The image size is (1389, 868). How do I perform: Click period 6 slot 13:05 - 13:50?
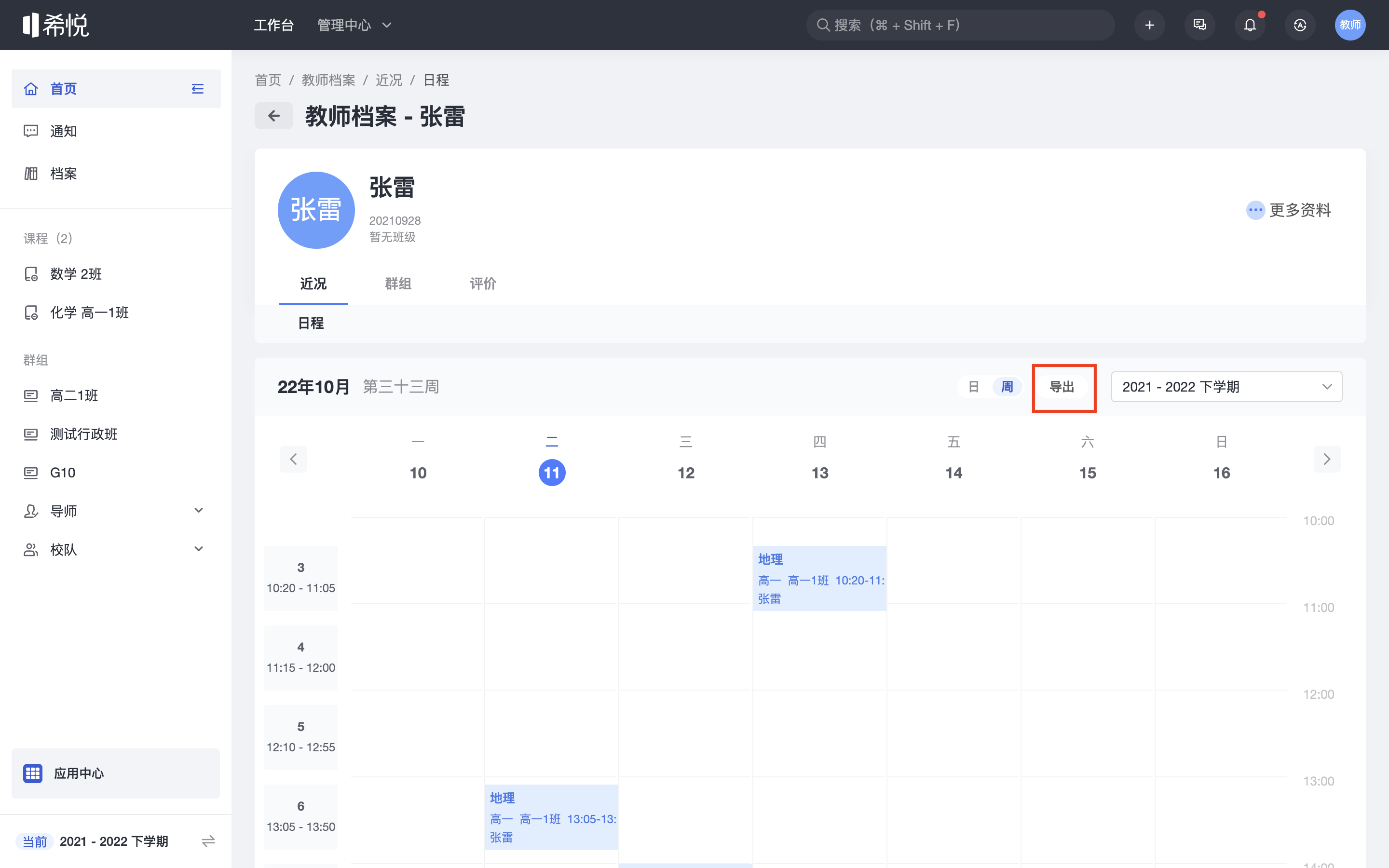tap(301, 817)
